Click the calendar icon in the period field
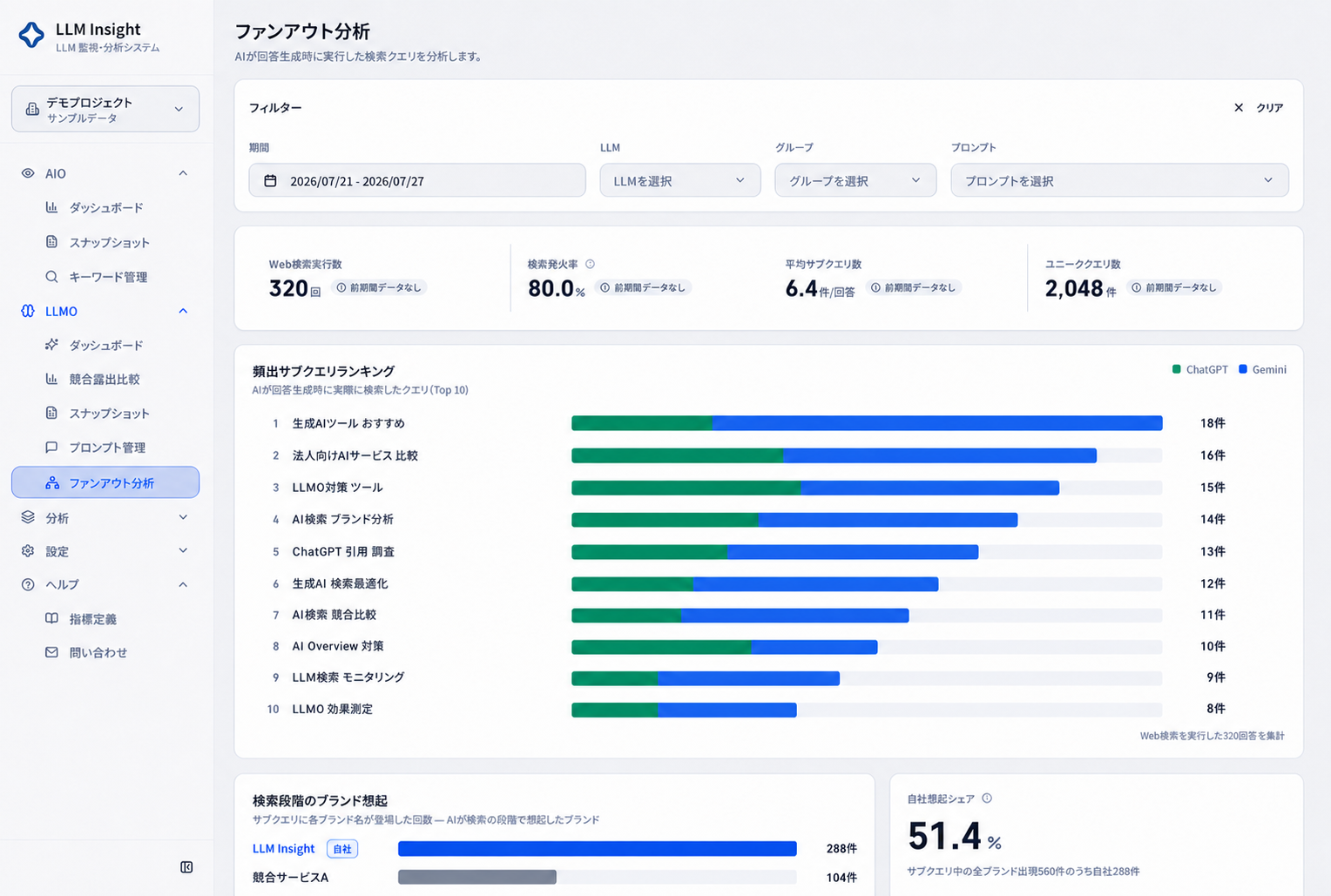1331x896 pixels. 271,181
